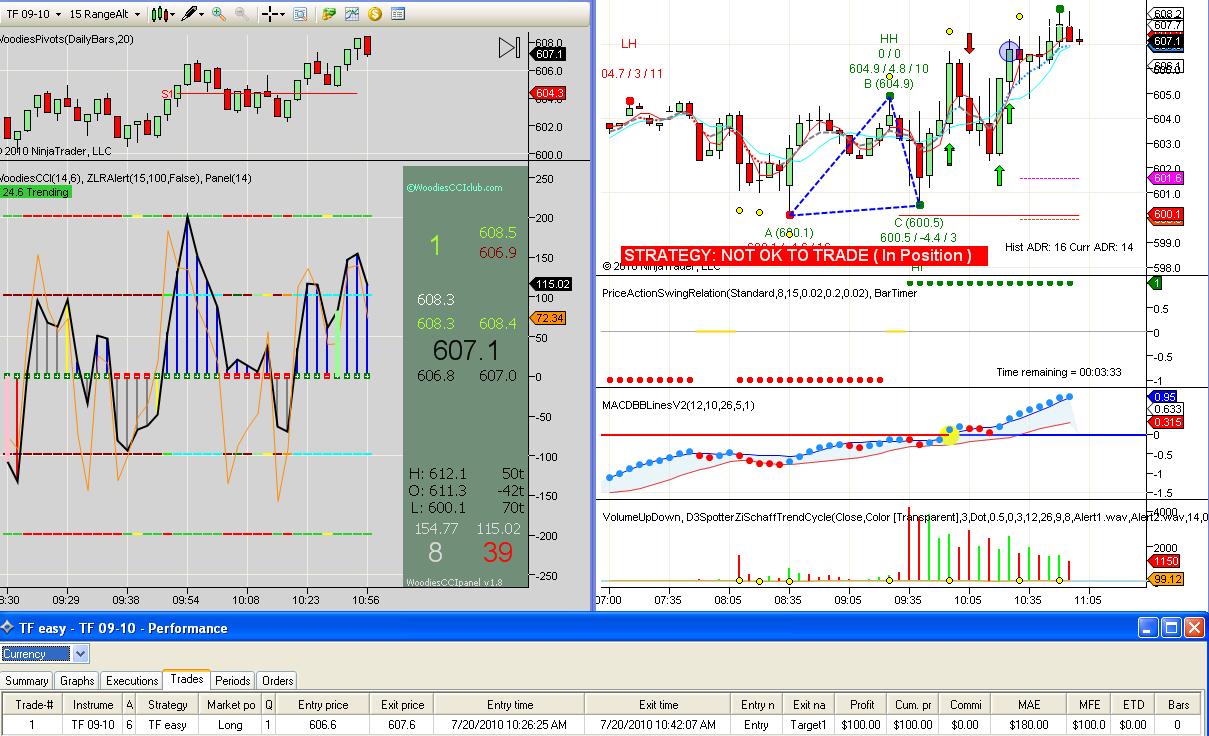Select the drawing pencil tool
This screenshot has height=736, width=1209.
tap(190, 14)
